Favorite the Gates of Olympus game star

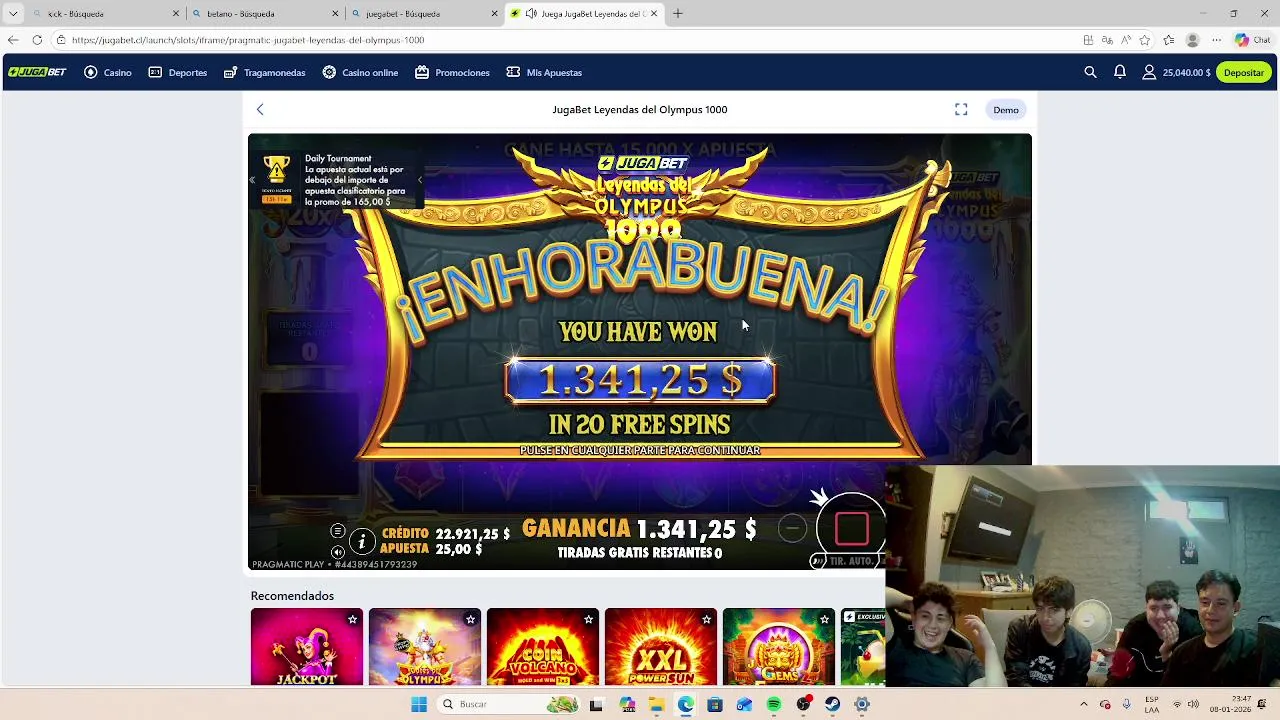pos(470,620)
